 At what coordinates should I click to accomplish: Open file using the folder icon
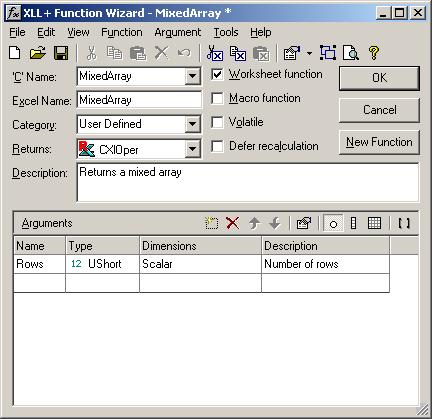(x=37, y=53)
